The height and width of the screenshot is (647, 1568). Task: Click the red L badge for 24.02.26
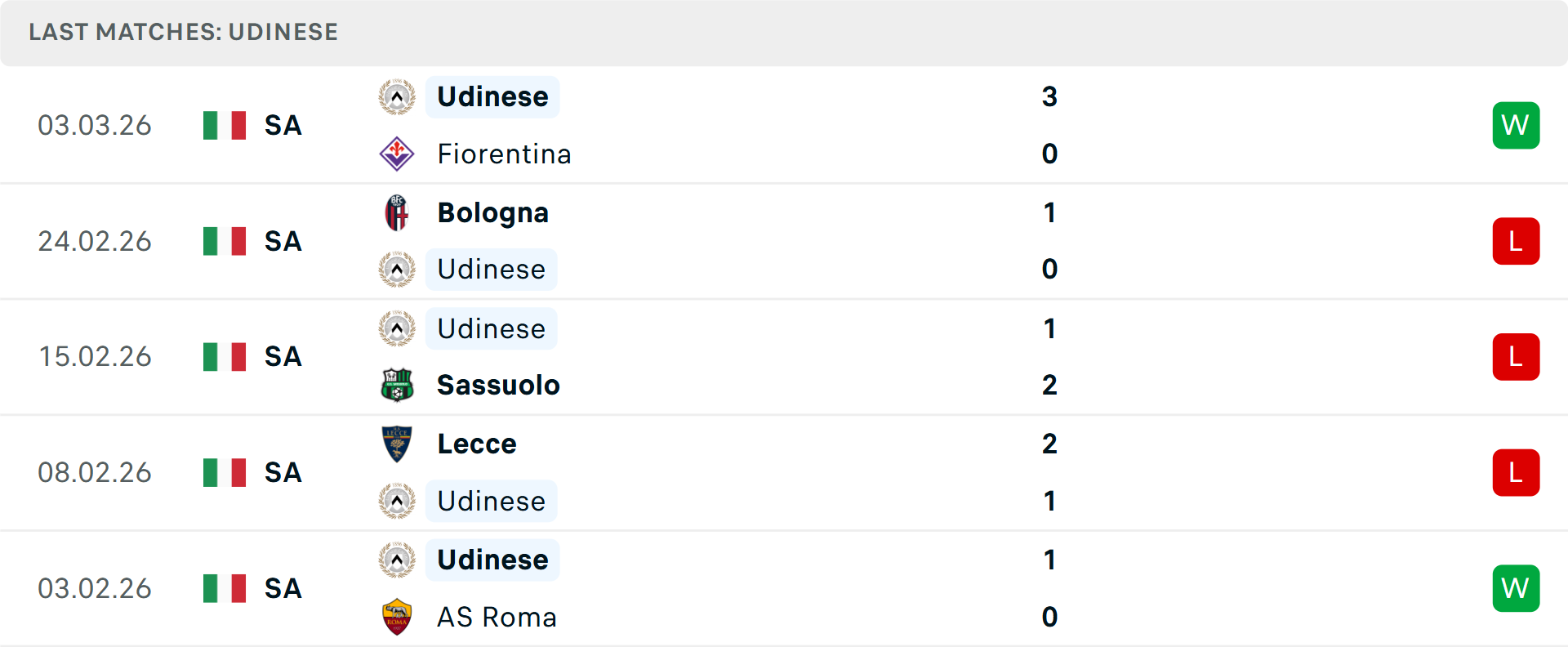pyautogui.click(x=1516, y=241)
